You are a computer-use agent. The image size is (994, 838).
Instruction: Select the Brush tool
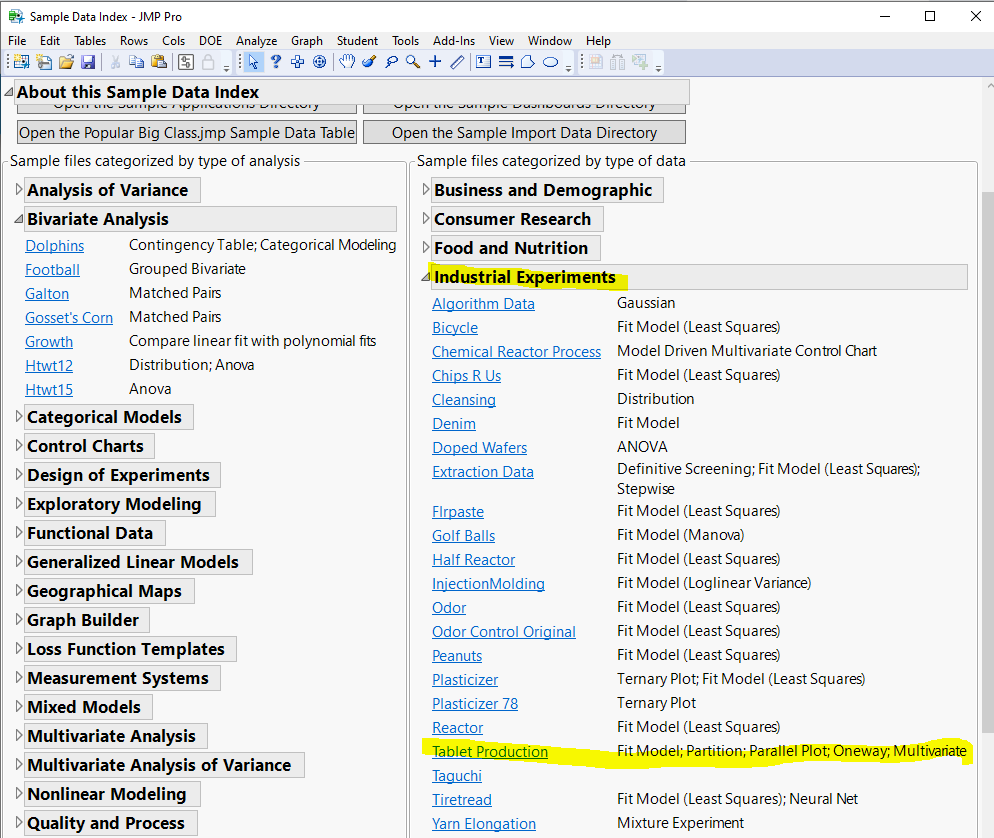pos(369,62)
